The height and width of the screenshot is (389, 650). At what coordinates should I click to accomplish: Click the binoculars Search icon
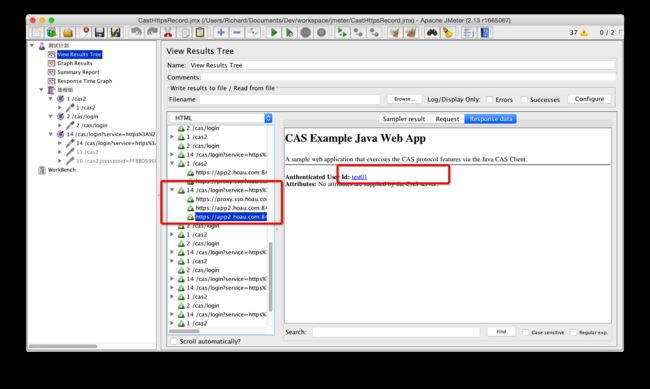click(x=432, y=32)
